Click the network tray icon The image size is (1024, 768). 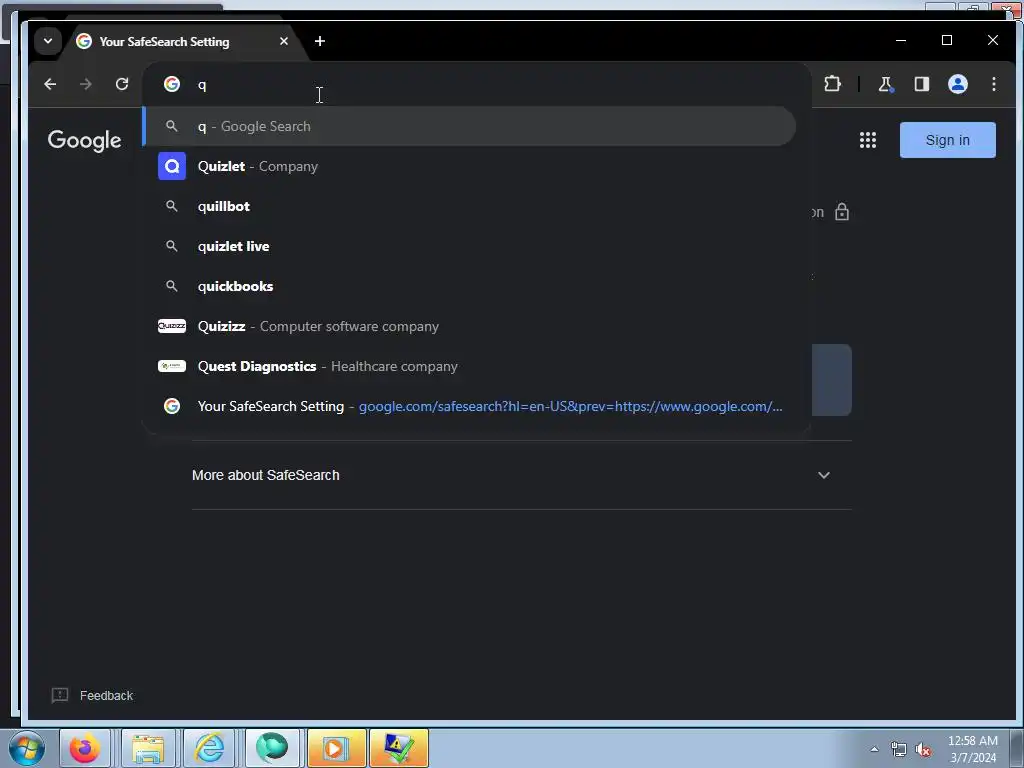[899, 749]
